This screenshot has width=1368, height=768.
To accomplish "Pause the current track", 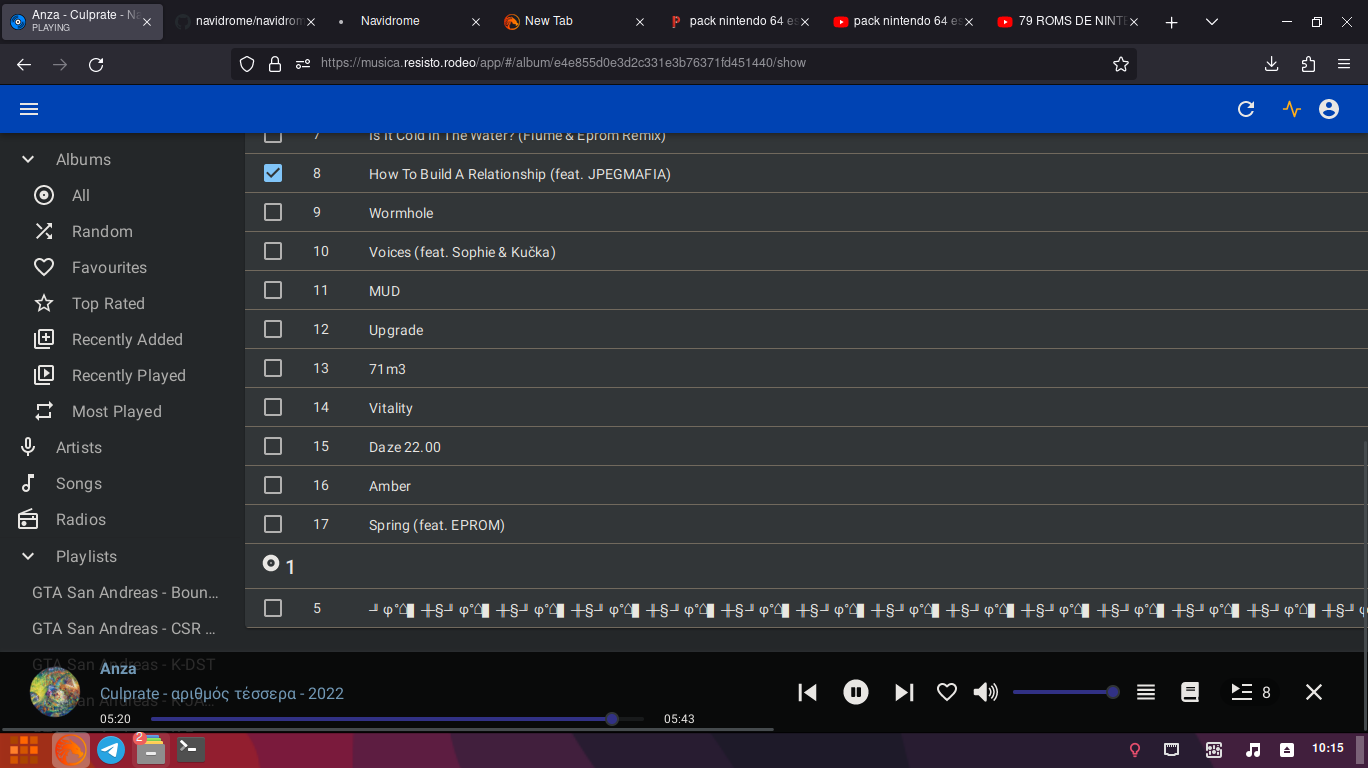I will [856, 691].
